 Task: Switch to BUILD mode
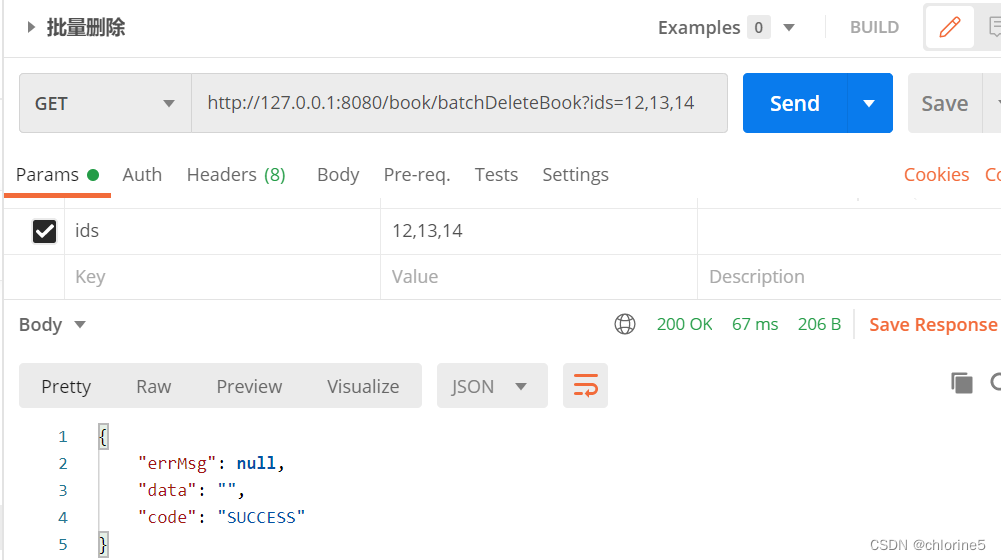874,27
